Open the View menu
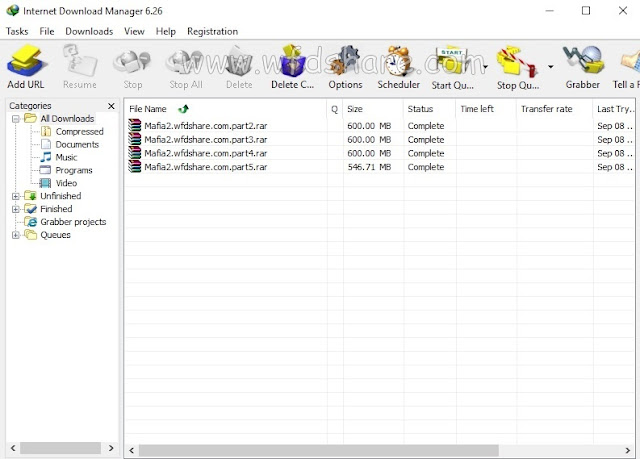The width and height of the screenshot is (640, 459). pos(134,31)
